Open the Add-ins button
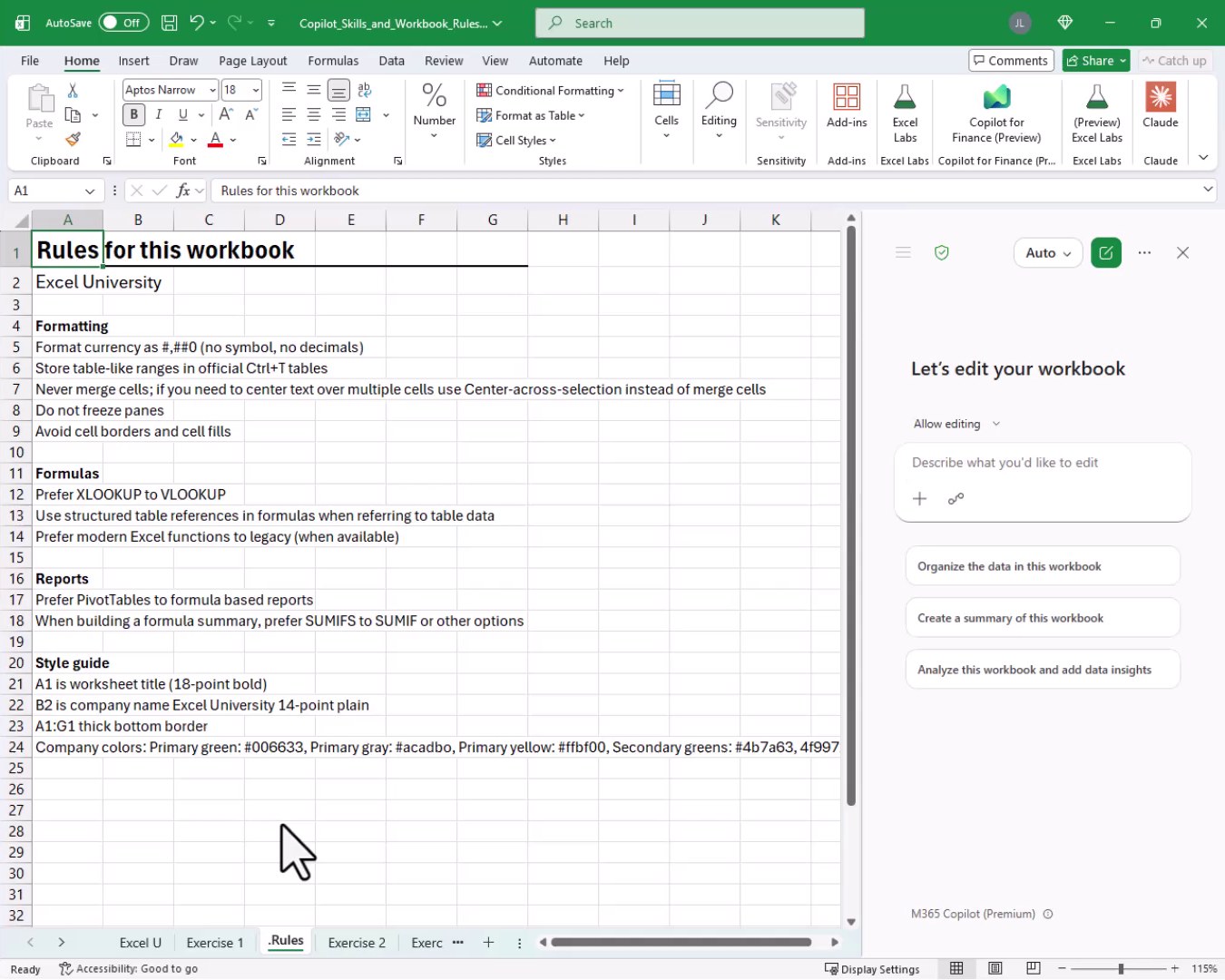1225x980 pixels. (847, 106)
